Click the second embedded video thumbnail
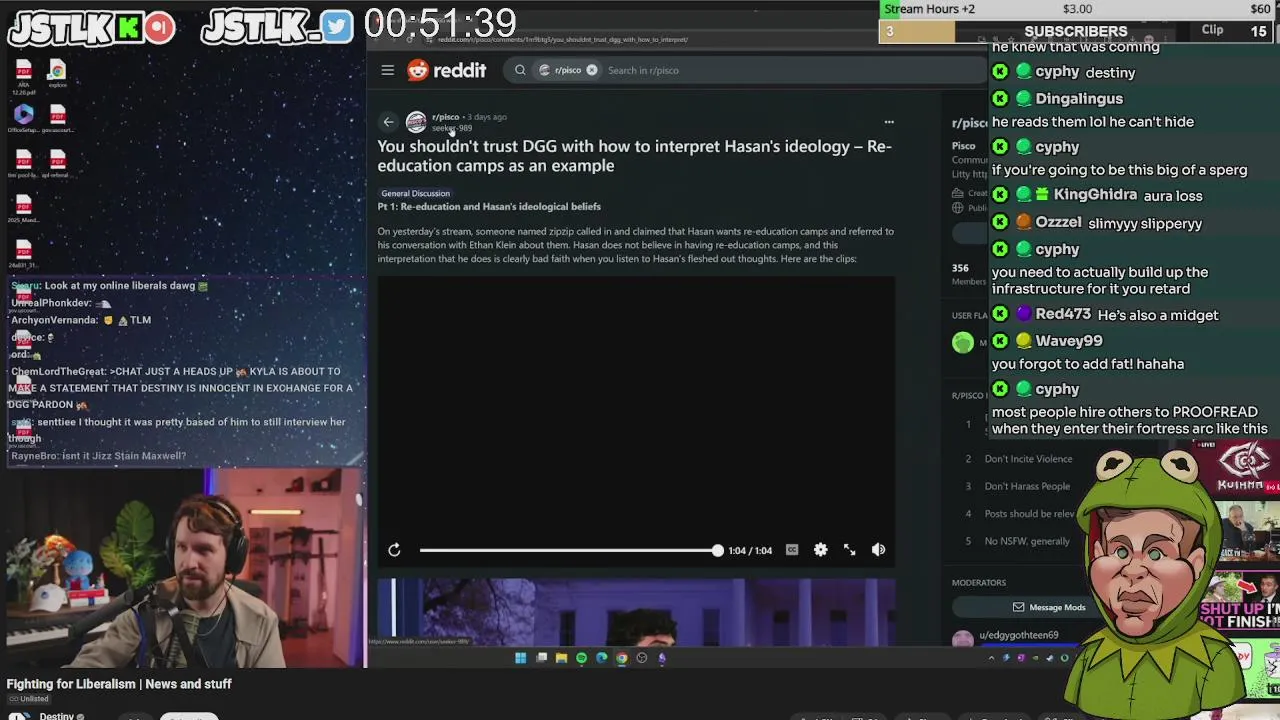 [x=636, y=612]
